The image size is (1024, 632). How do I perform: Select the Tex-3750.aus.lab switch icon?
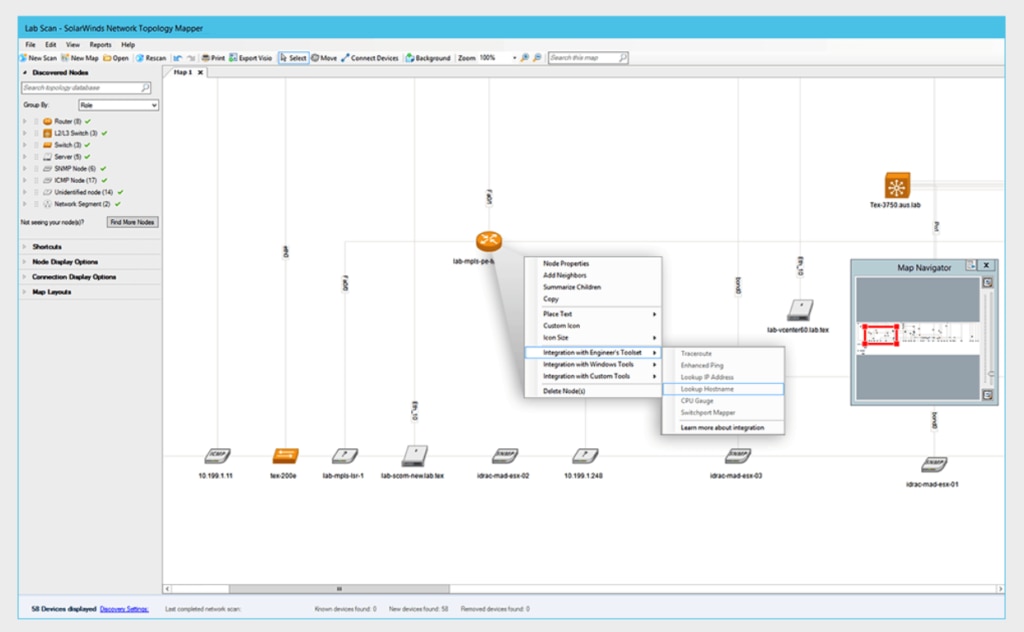click(x=897, y=186)
